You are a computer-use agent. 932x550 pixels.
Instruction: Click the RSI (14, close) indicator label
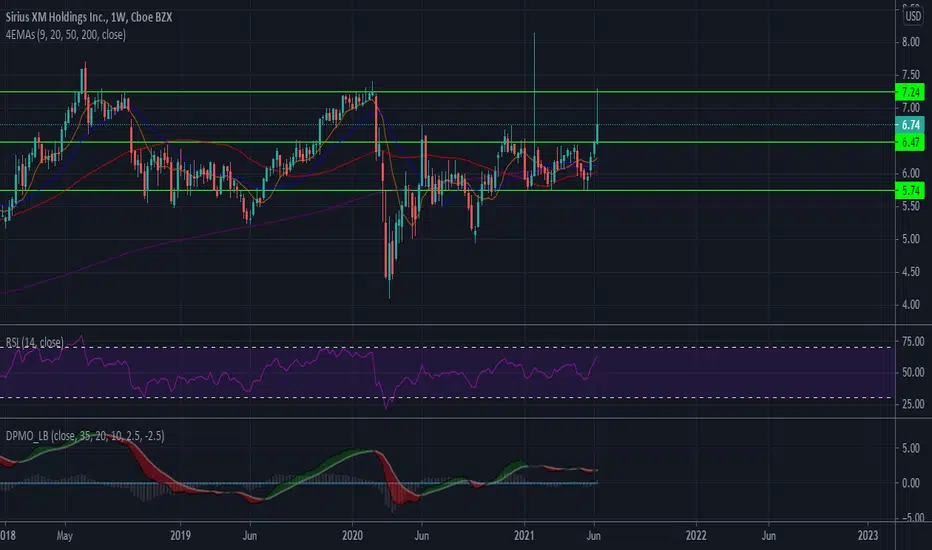click(x=34, y=342)
